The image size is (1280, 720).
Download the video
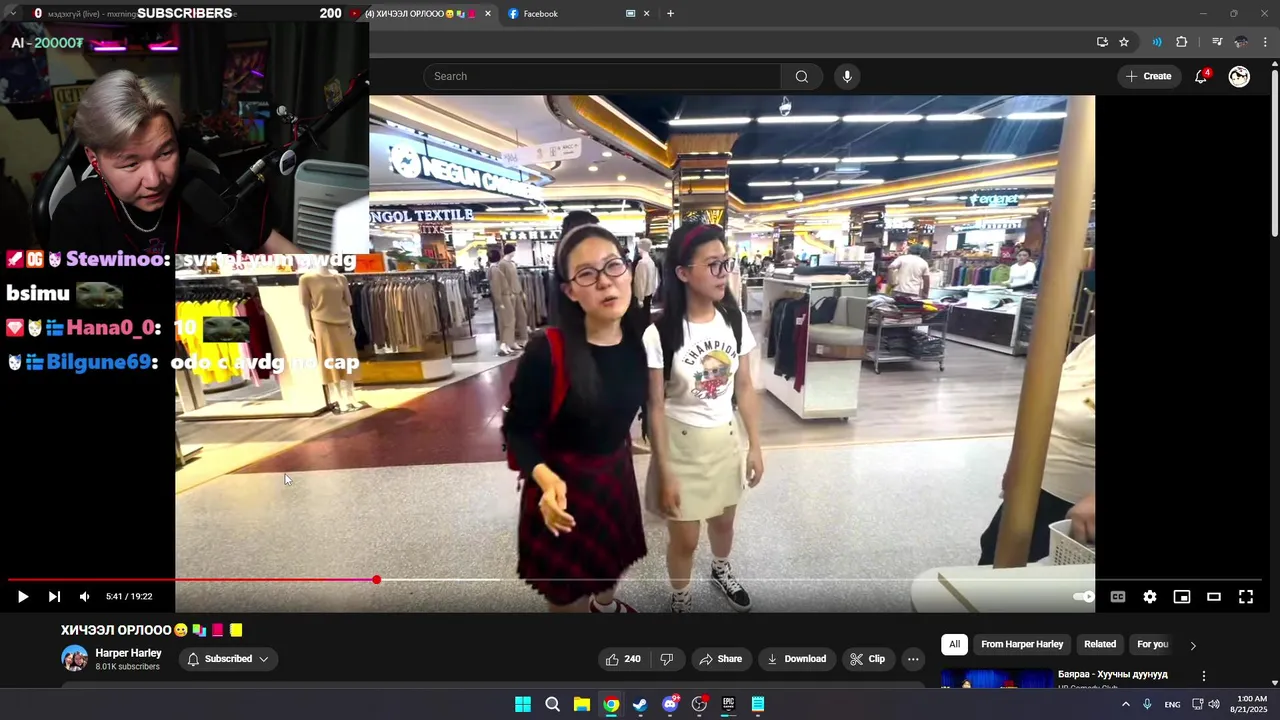pos(796,659)
